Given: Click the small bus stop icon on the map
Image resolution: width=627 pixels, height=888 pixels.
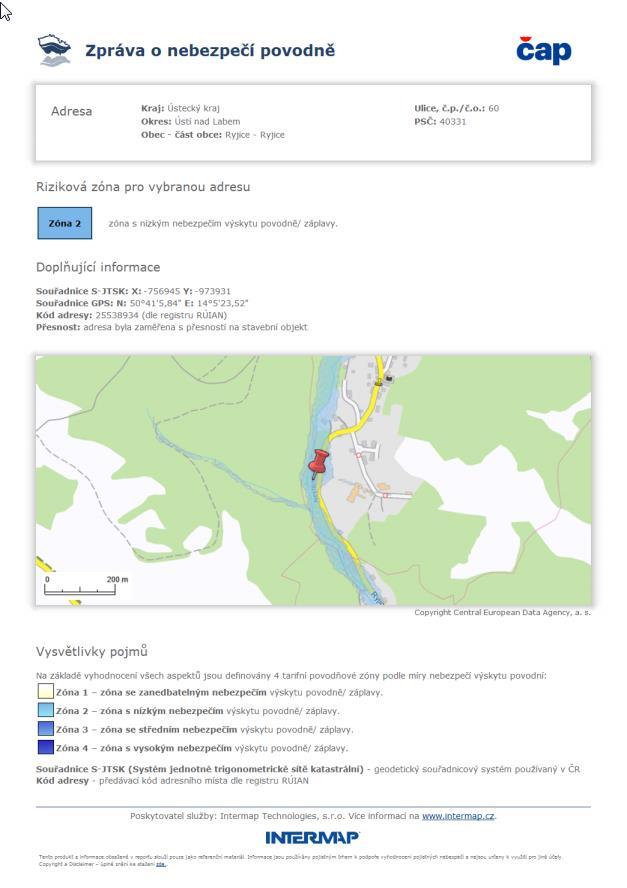Looking at the screenshot, I should point(389,377).
